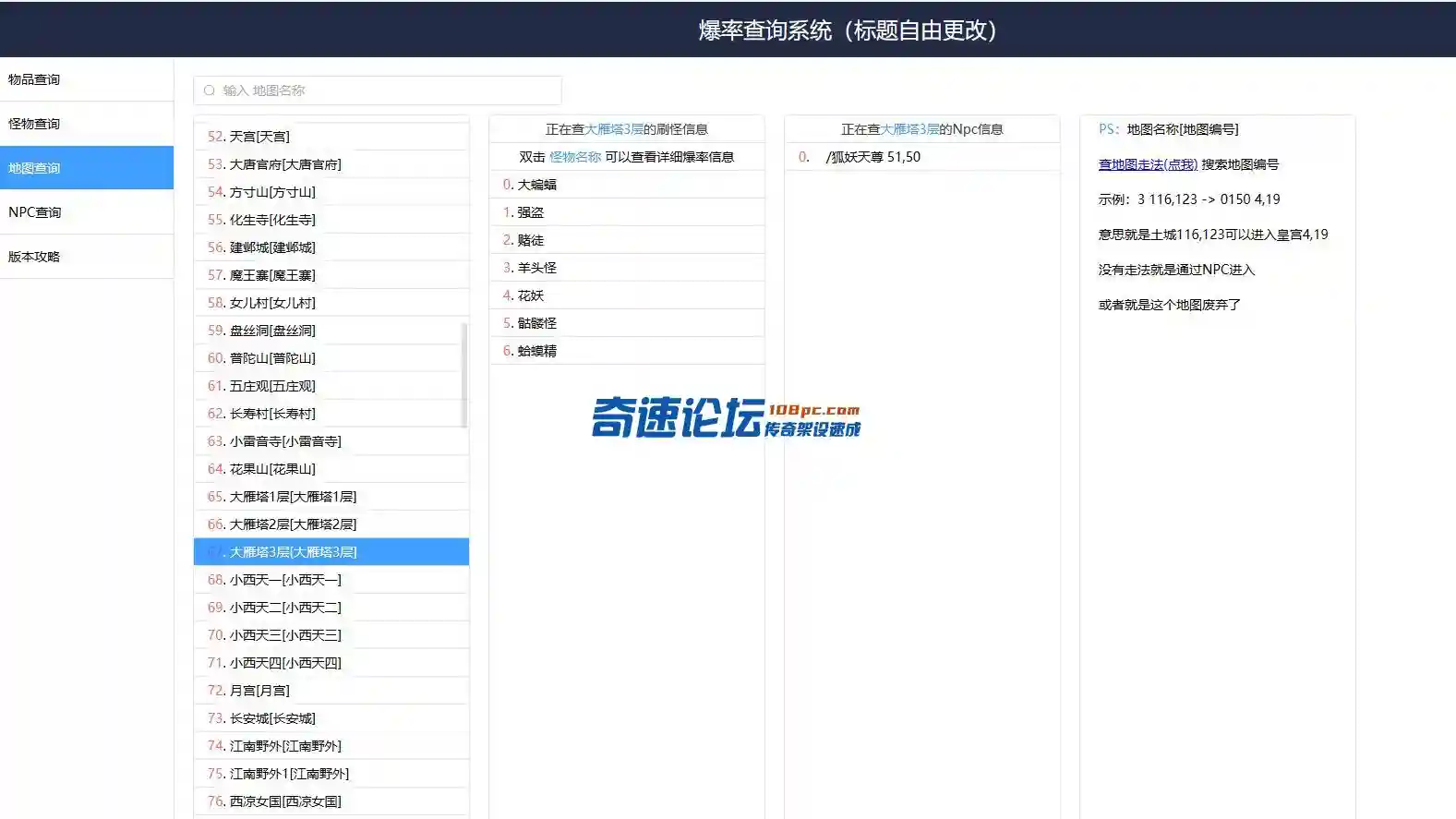The width and height of the screenshot is (1456, 819).
Task: Select map row 55. 化生寺
Action: coord(331,220)
